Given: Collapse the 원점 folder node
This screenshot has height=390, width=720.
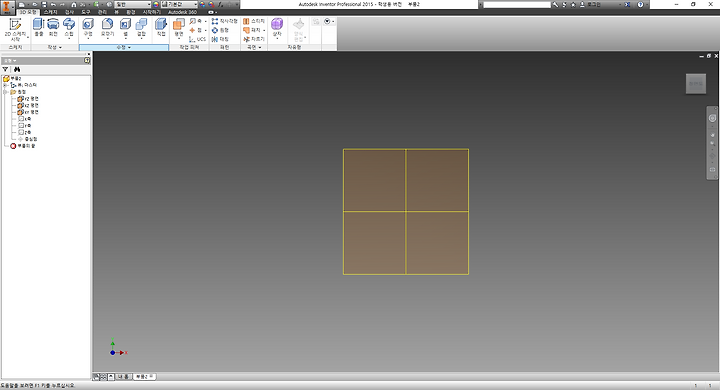Looking at the screenshot, I should pos(5,92).
